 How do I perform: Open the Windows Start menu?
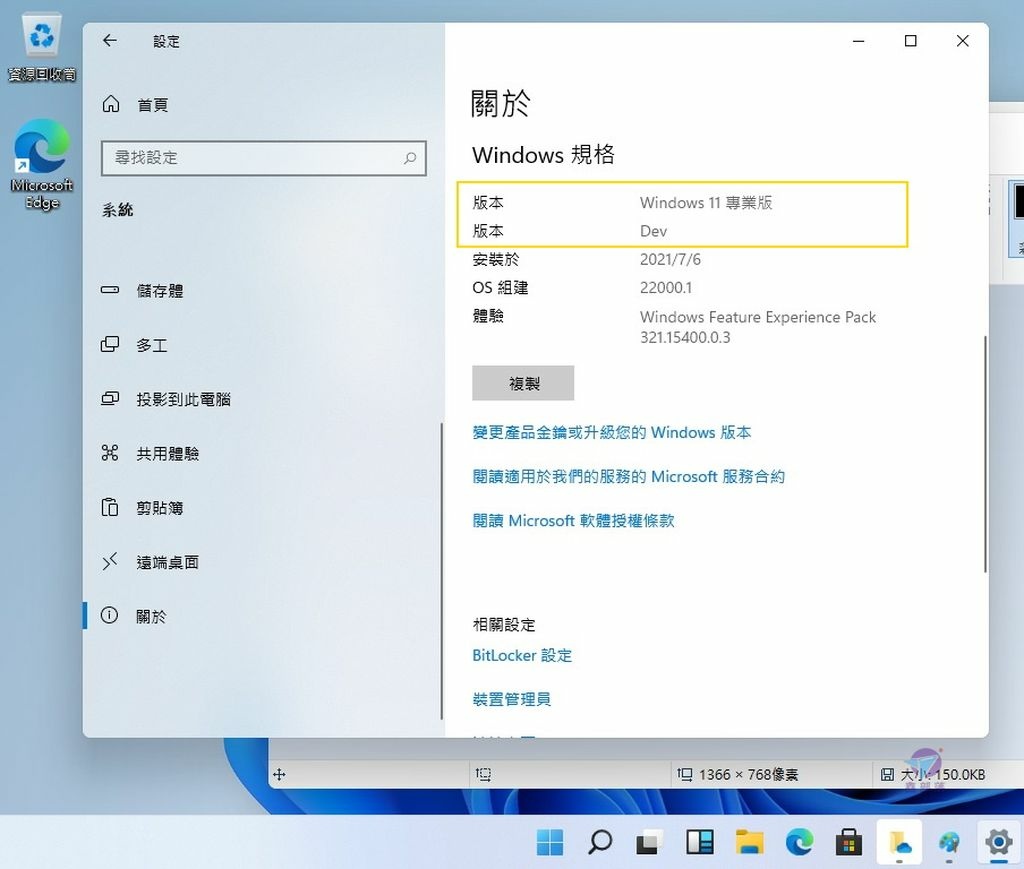click(550, 842)
